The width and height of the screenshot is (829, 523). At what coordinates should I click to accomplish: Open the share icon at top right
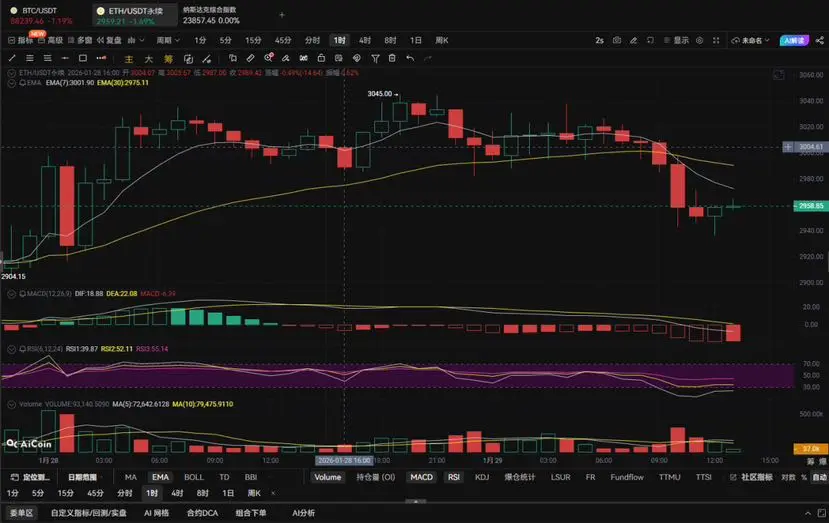coord(819,40)
